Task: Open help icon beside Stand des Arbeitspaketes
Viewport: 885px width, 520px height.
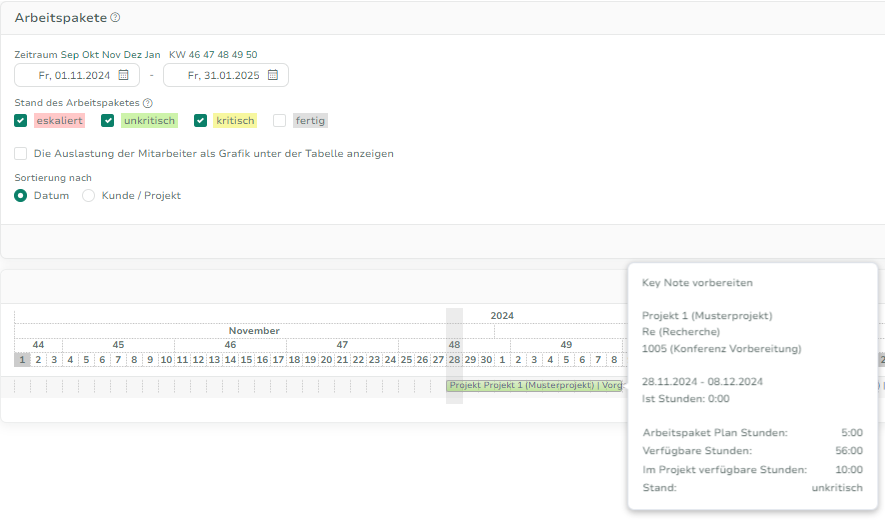Action: (x=148, y=103)
